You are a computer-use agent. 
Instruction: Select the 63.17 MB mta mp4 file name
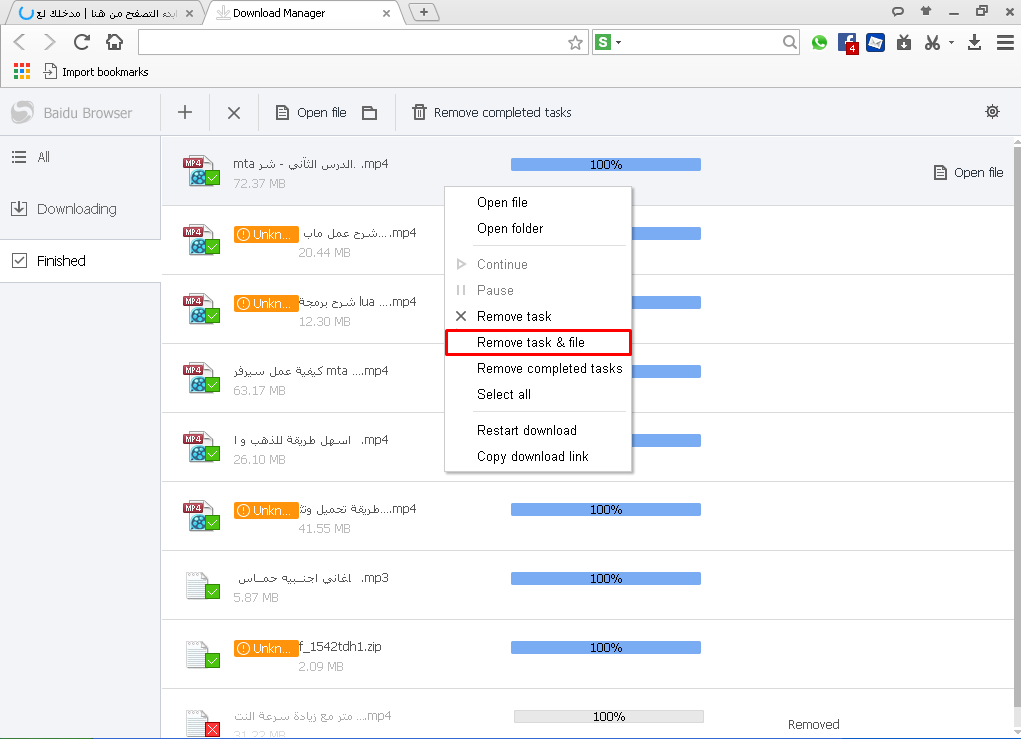(311, 371)
